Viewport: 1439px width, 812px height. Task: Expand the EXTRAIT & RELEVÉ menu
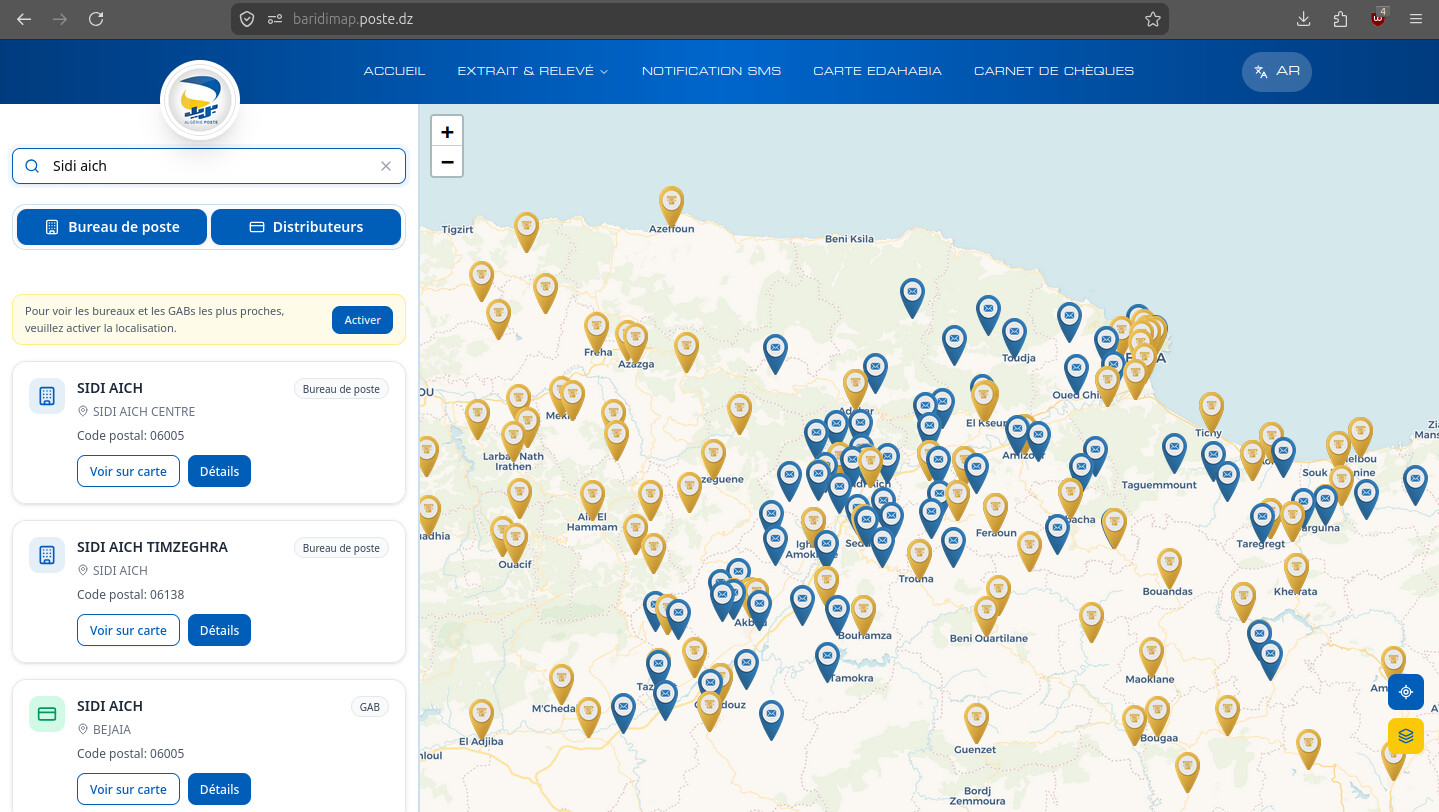coord(533,71)
